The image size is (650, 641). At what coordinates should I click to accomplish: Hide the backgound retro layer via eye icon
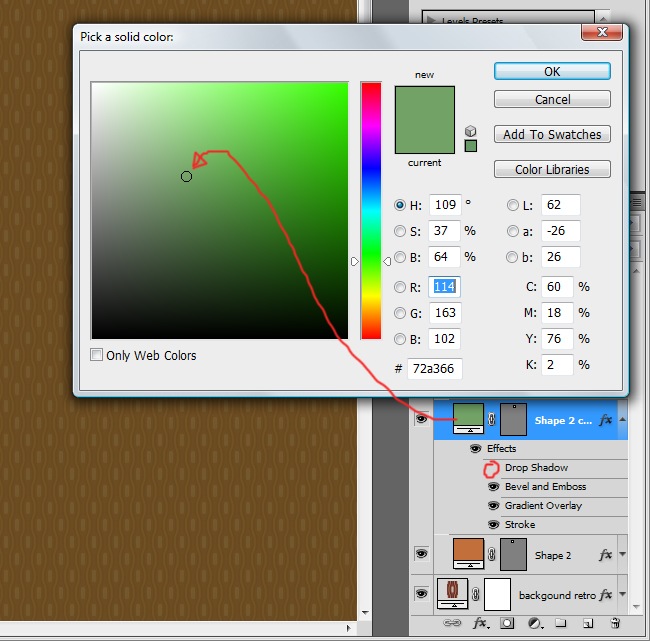tap(421, 594)
